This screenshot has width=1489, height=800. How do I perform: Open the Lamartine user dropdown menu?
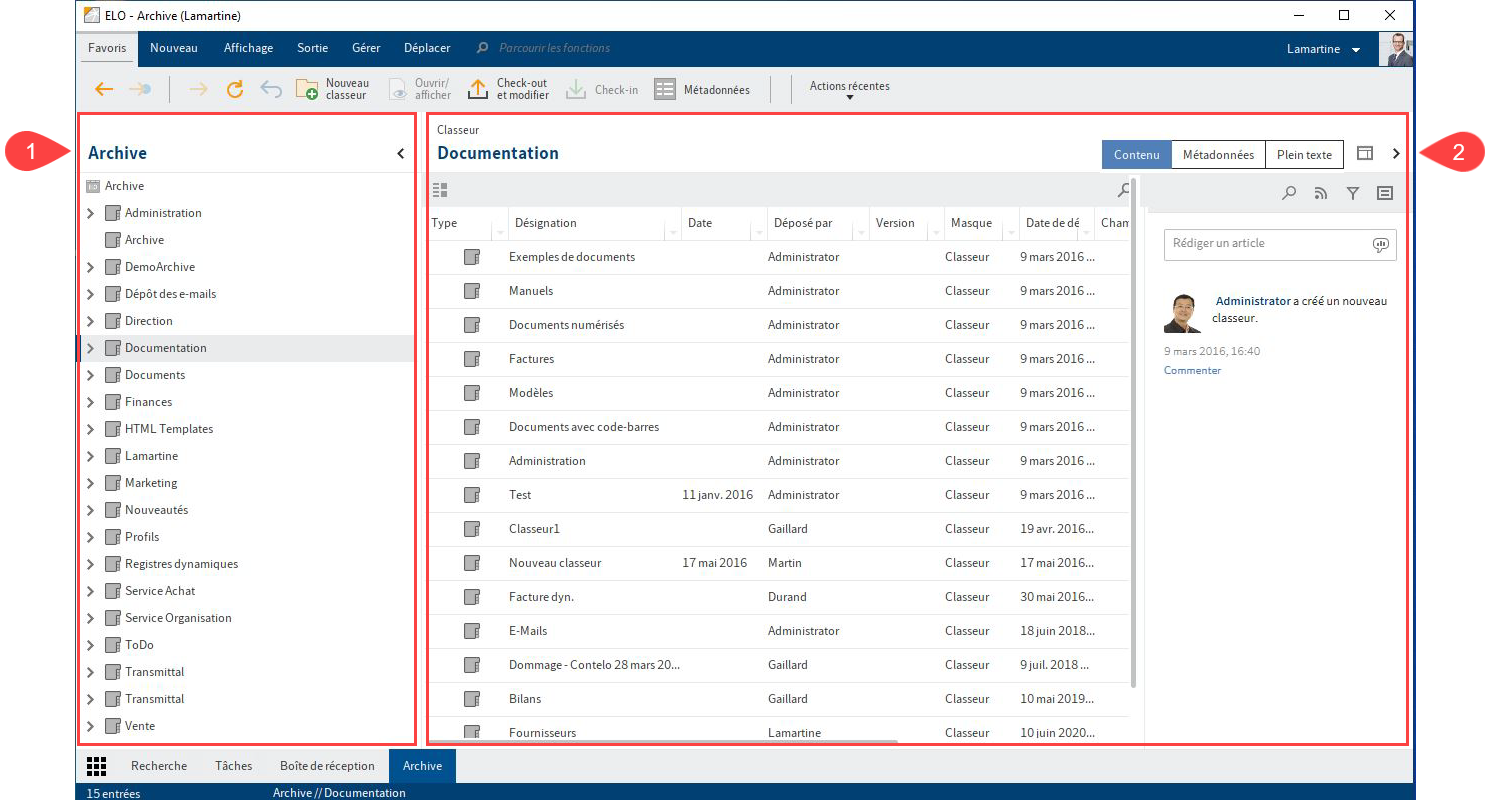1323,49
